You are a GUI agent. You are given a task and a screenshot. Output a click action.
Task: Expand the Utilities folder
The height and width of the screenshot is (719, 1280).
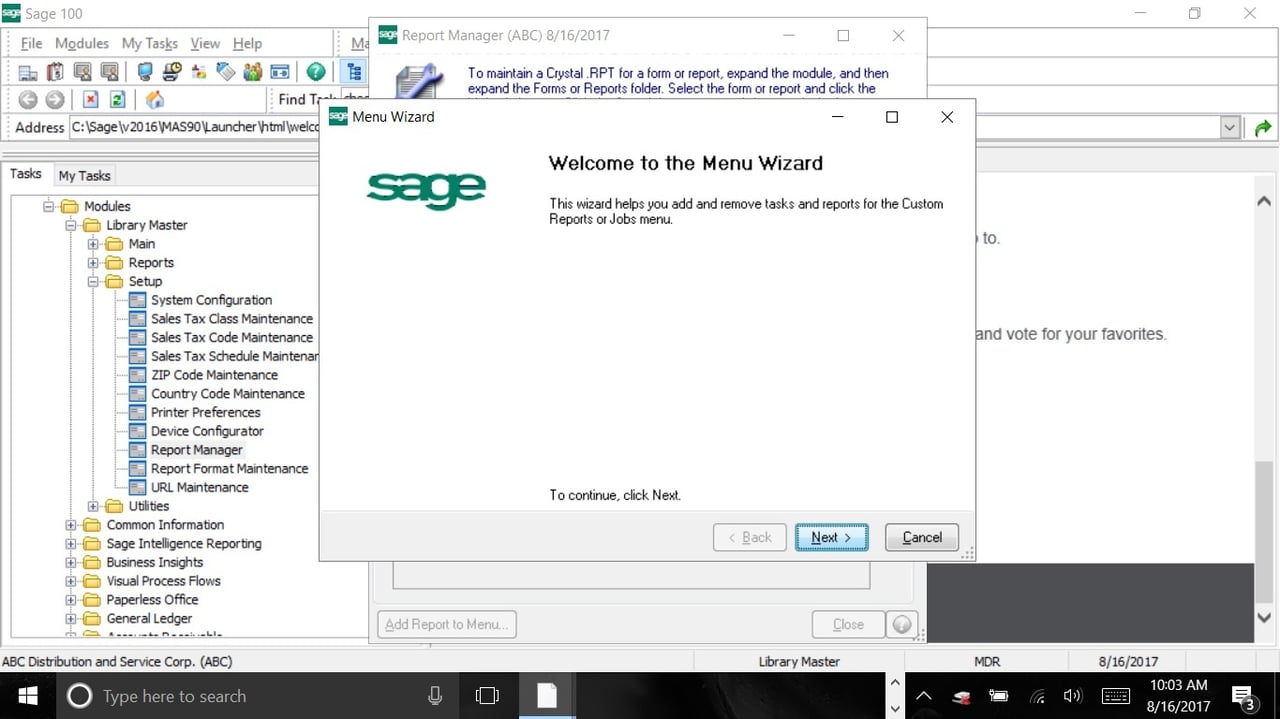92,506
